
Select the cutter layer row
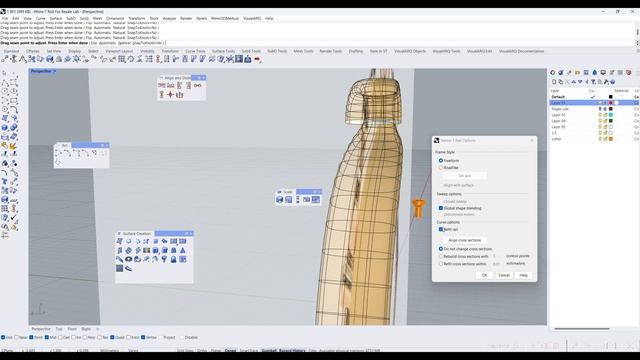(594, 139)
